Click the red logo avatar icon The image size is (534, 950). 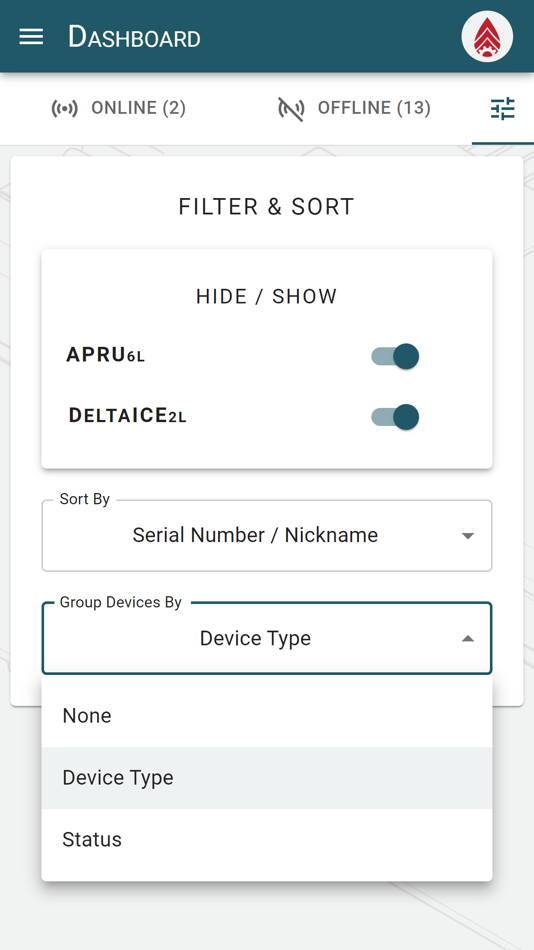pyautogui.click(x=487, y=36)
